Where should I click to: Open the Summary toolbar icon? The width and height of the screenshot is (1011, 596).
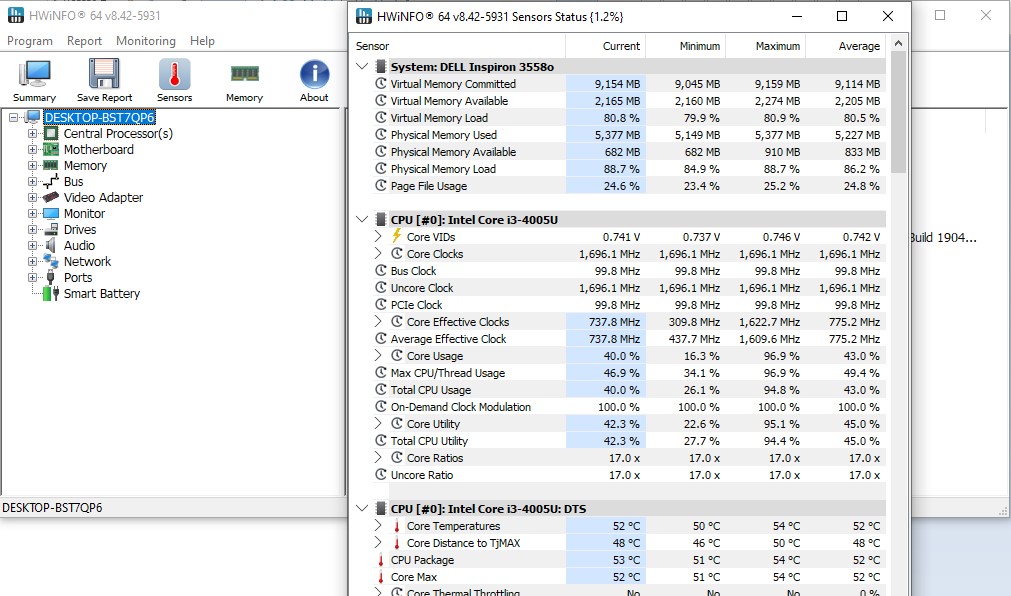(x=34, y=74)
